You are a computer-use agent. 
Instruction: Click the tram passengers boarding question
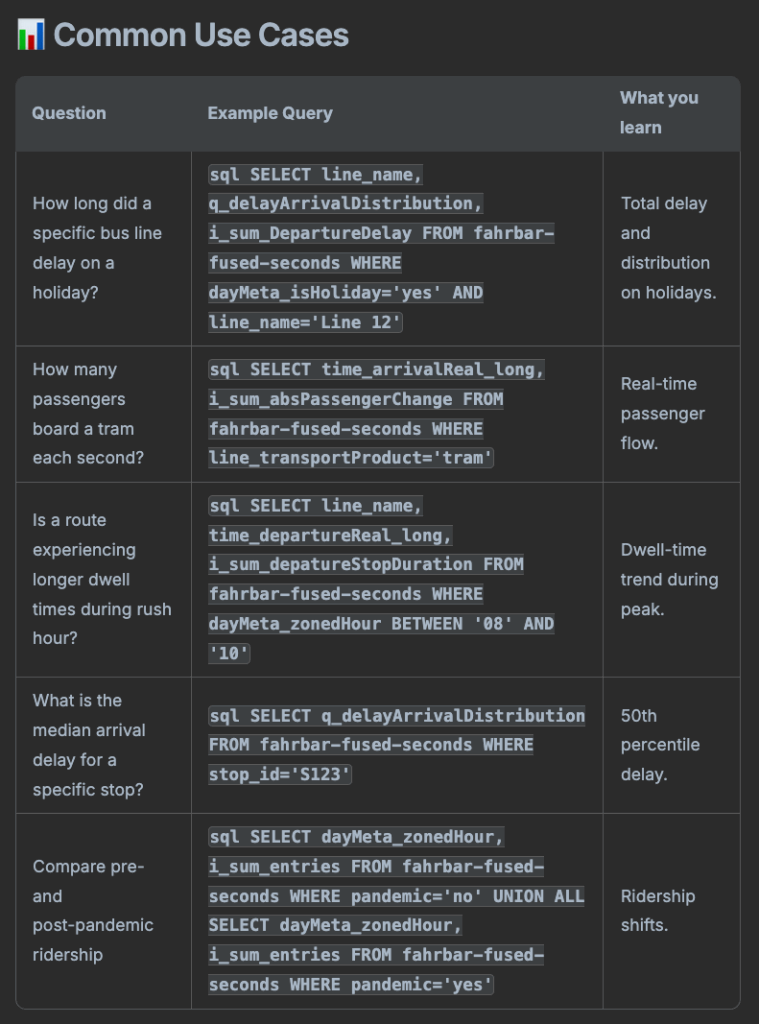[88, 414]
